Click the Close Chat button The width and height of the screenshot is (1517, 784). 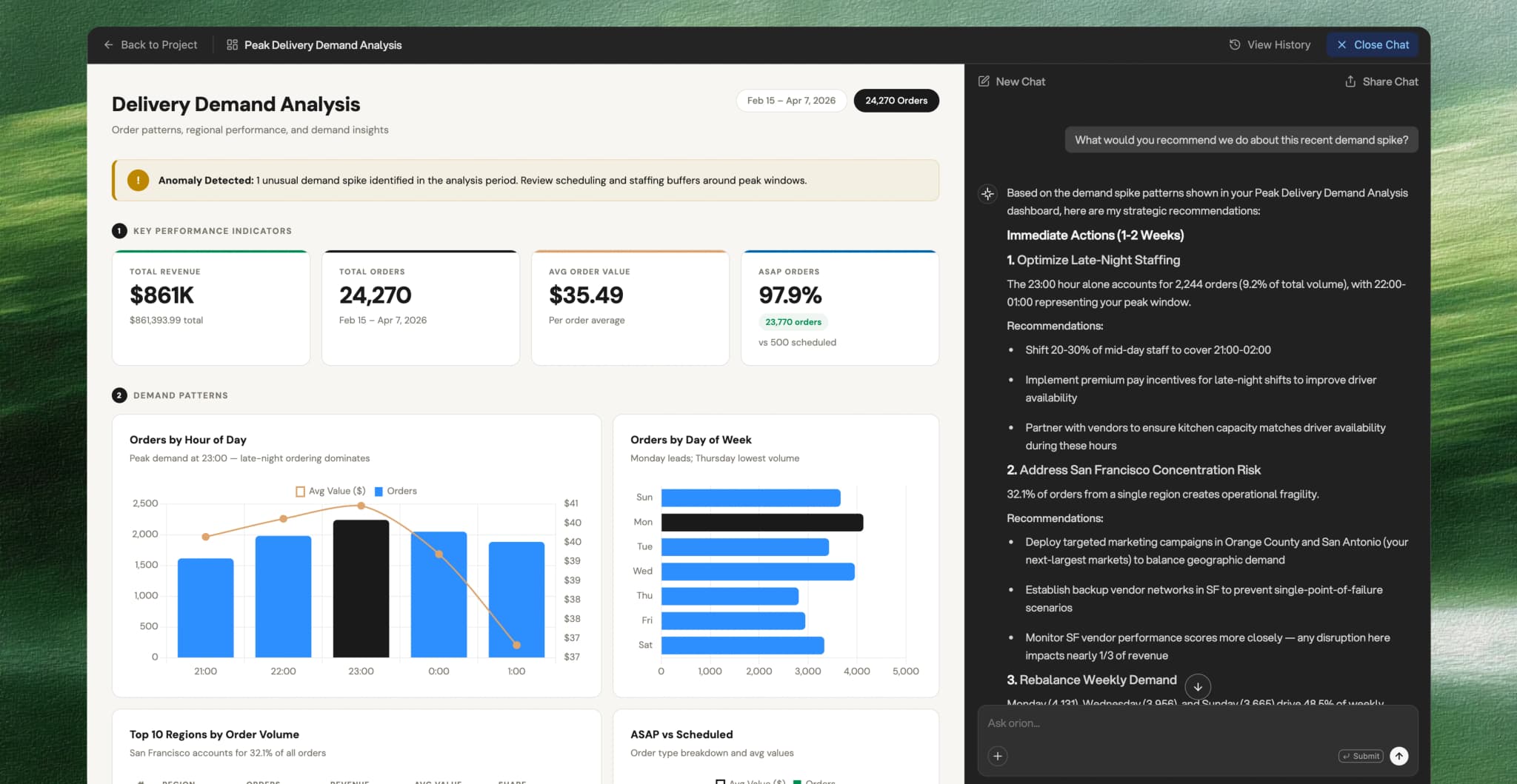point(1373,44)
